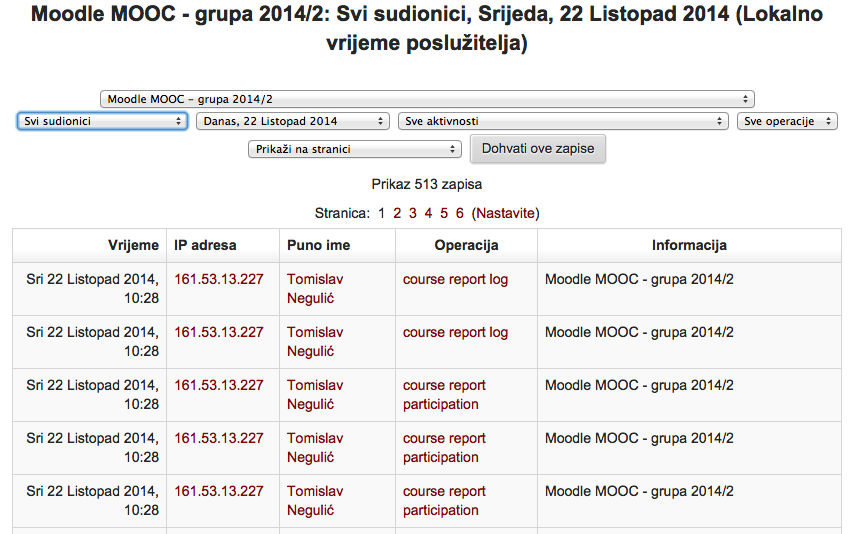Click the Prikaz 513 zapisa text
849x534 pixels.
[x=427, y=185]
